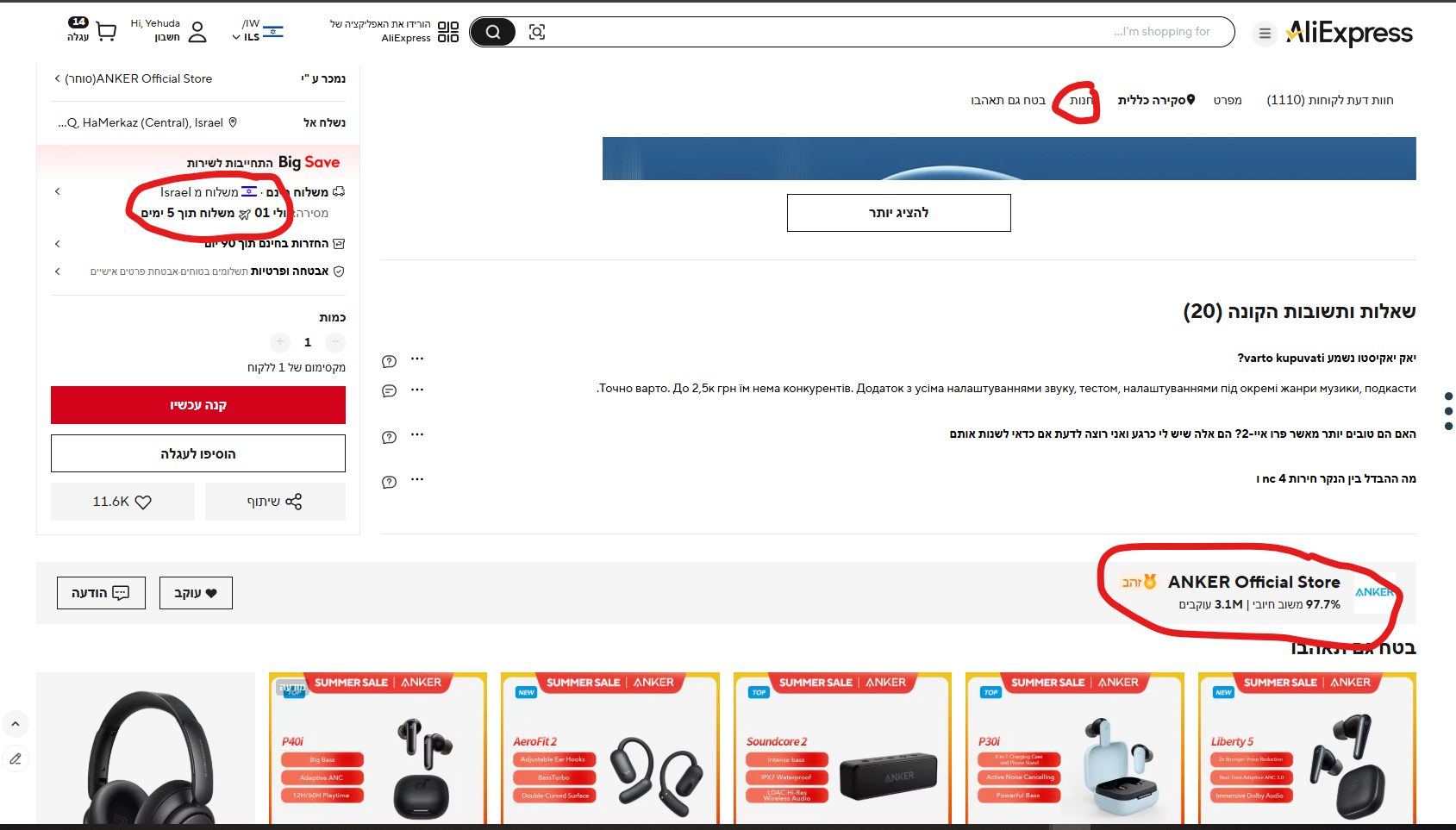Expand security and privacy details chevron
This screenshot has width=1456, height=830.
click(58, 271)
